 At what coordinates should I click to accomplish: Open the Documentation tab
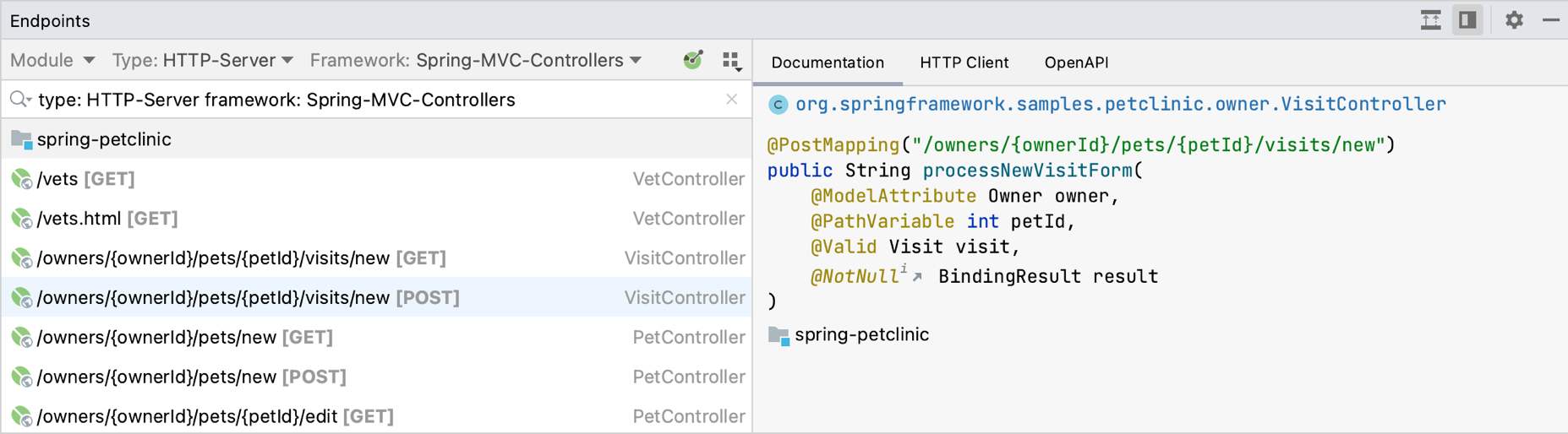click(828, 62)
